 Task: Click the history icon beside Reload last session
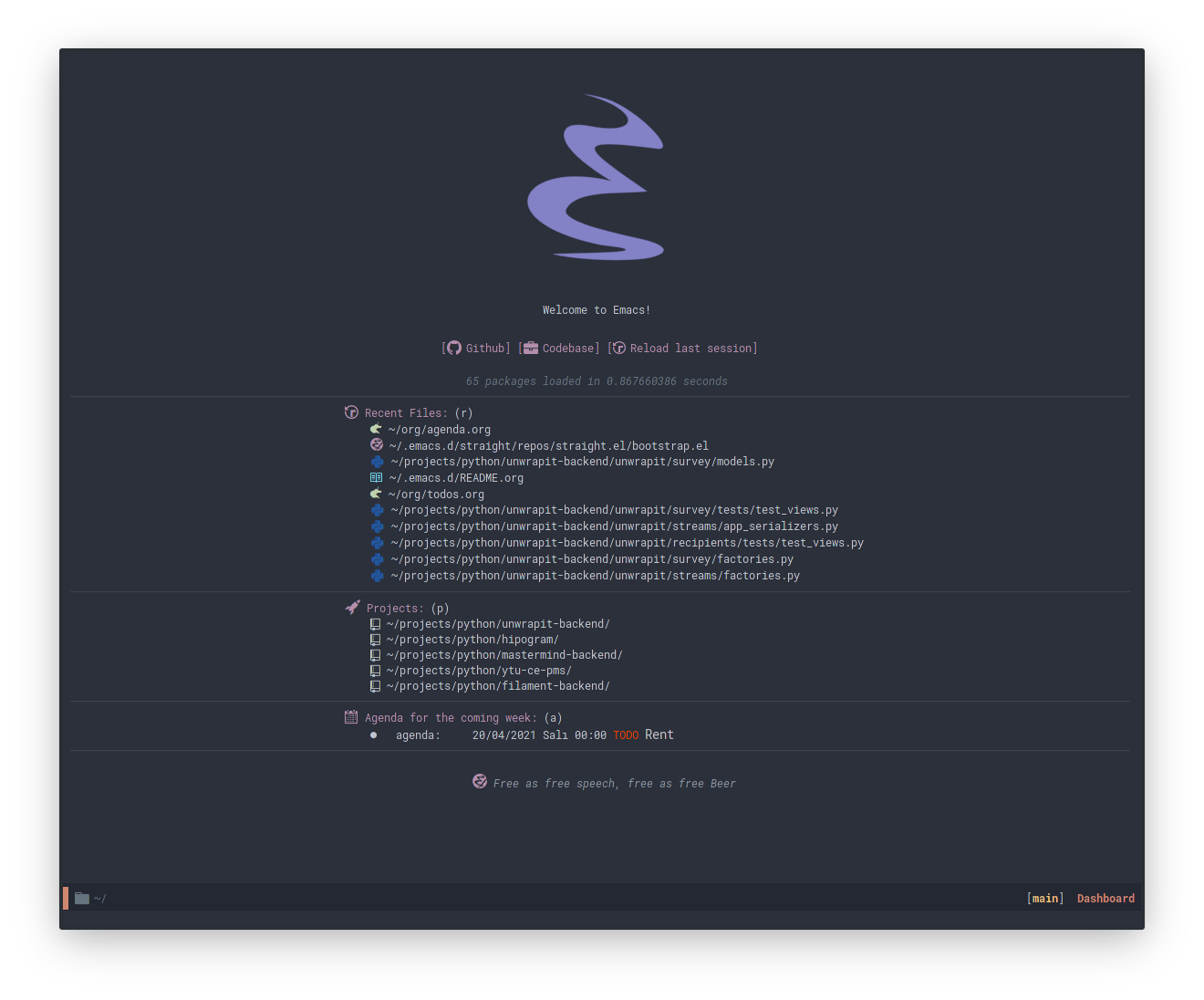618,348
